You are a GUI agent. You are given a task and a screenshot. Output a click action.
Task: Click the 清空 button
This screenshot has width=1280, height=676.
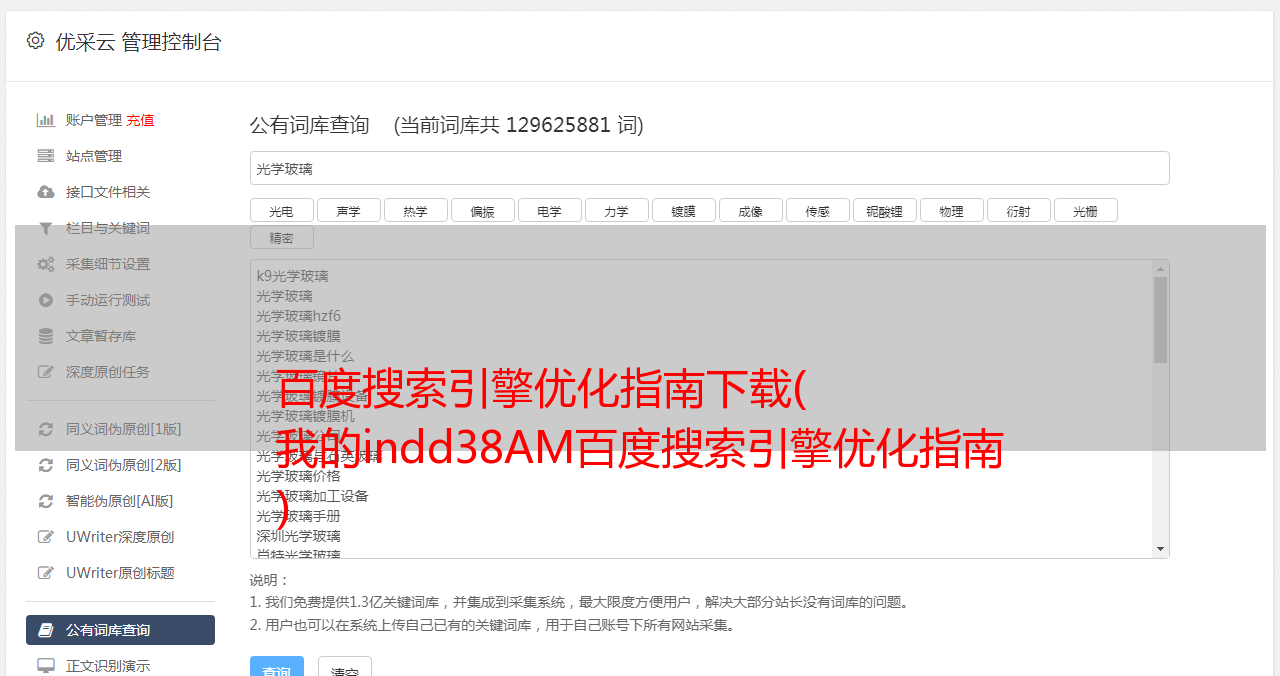tap(345, 666)
